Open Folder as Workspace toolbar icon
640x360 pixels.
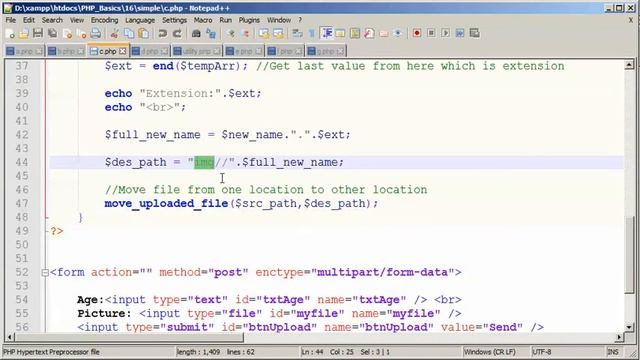tap(384, 33)
